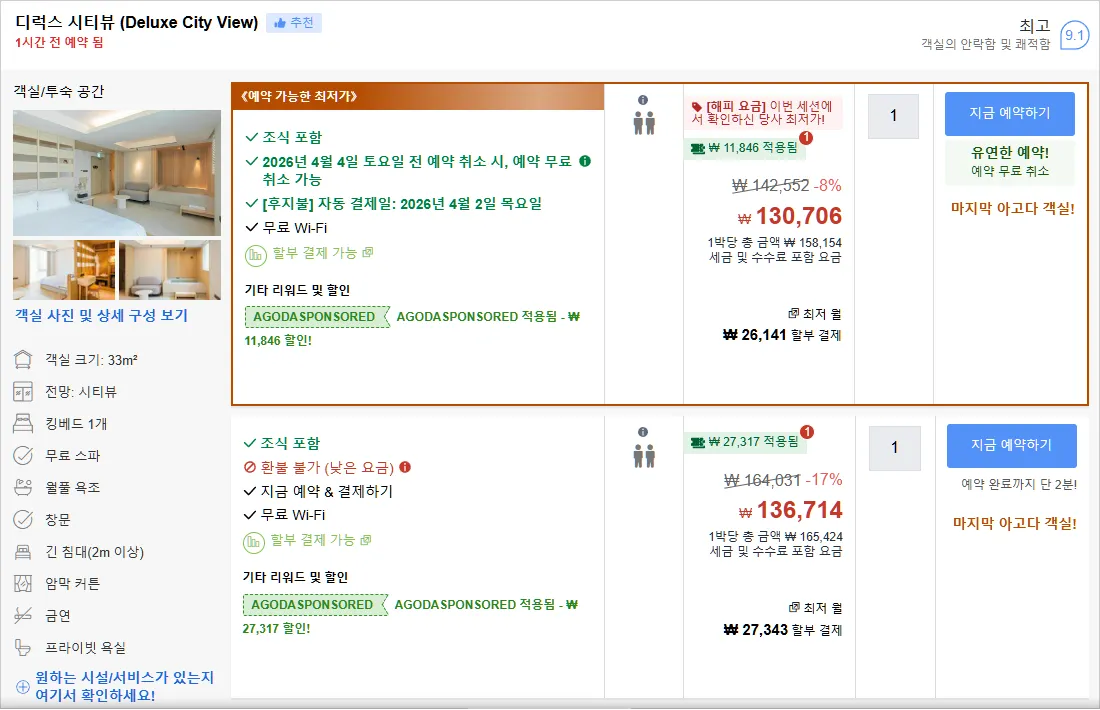Click ₩ 27,343 할부 결제 monthly amount
The width and height of the screenshot is (1100, 710).
(x=783, y=630)
